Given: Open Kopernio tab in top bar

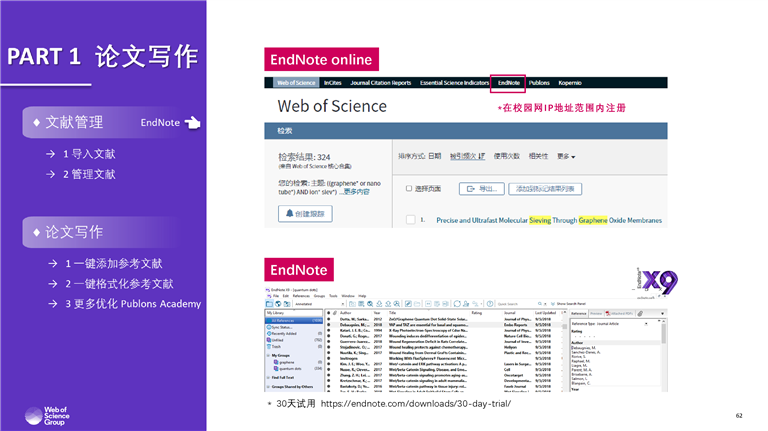Looking at the screenshot, I should tap(570, 83).
